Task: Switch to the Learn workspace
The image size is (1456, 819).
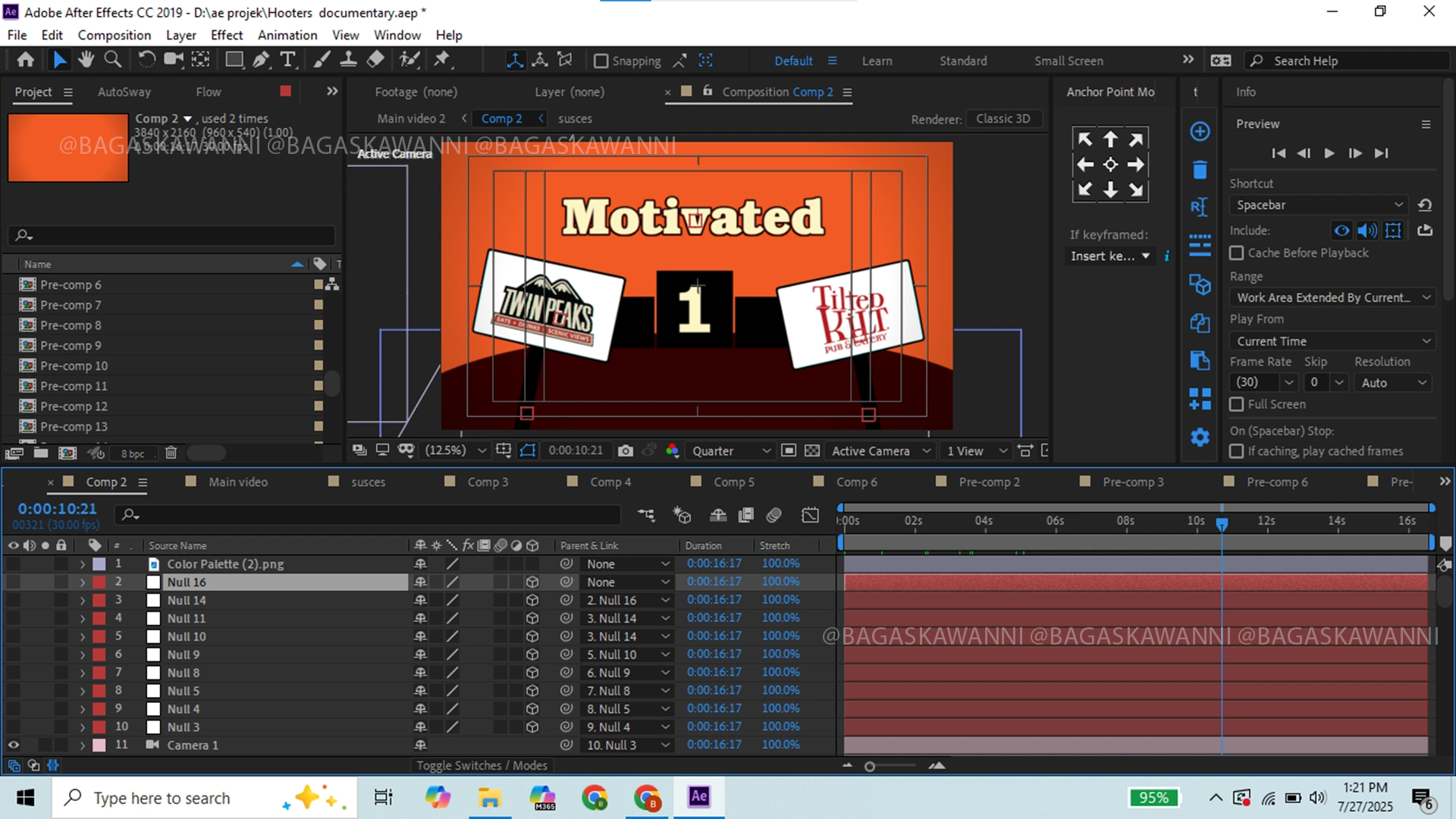Action: click(877, 61)
